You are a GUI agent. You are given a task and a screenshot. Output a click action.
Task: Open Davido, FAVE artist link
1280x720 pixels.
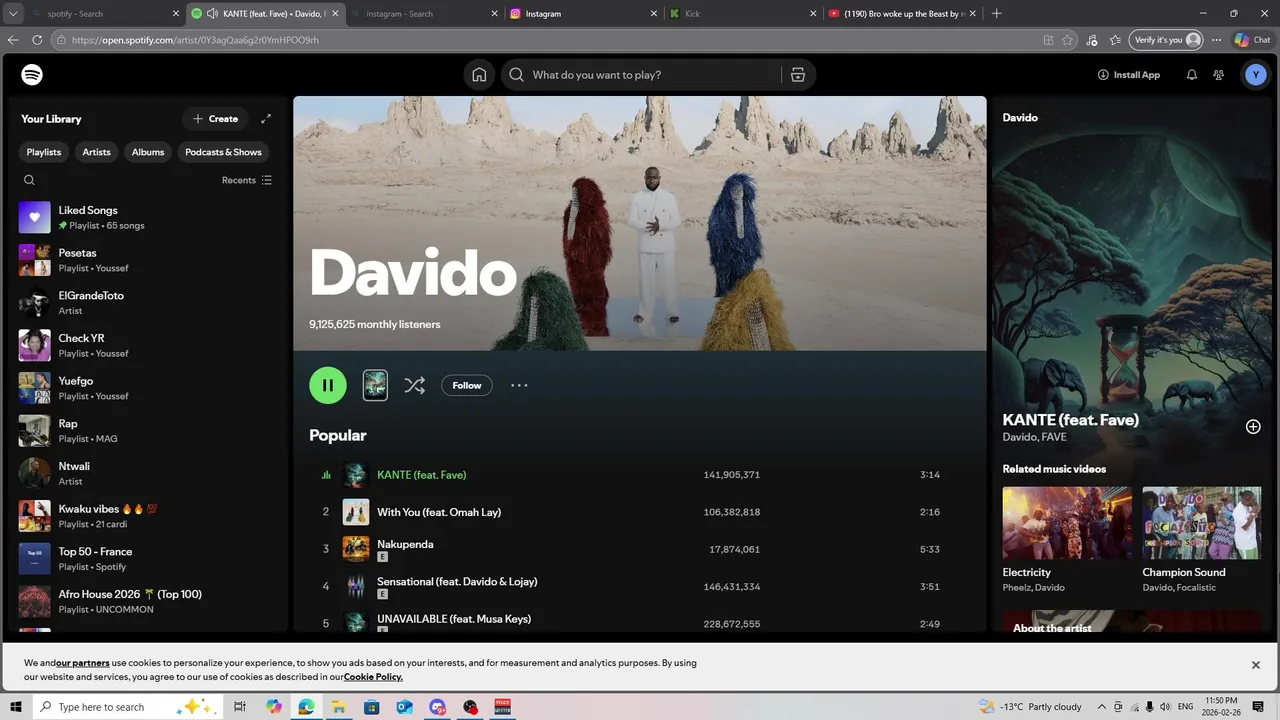pyautogui.click(x=1034, y=437)
